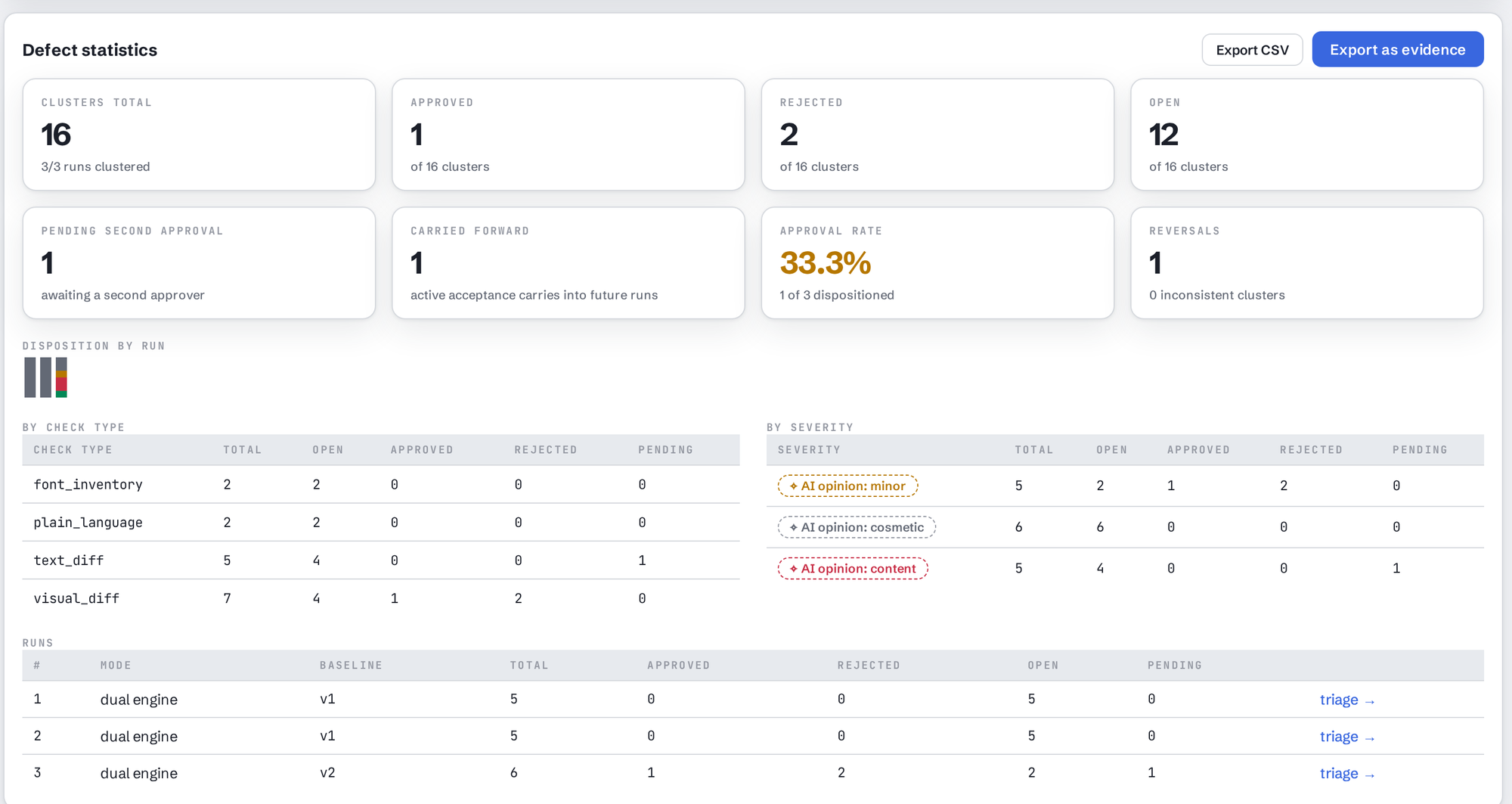
Task: Click the Approved stat card
Action: (x=569, y=135)
